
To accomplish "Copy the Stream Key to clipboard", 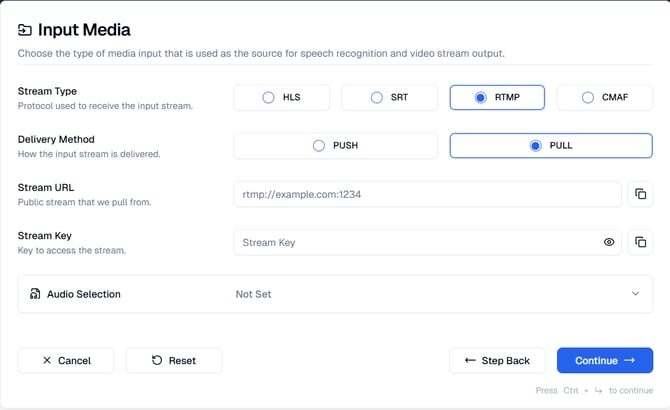I will tap(640, 242).
